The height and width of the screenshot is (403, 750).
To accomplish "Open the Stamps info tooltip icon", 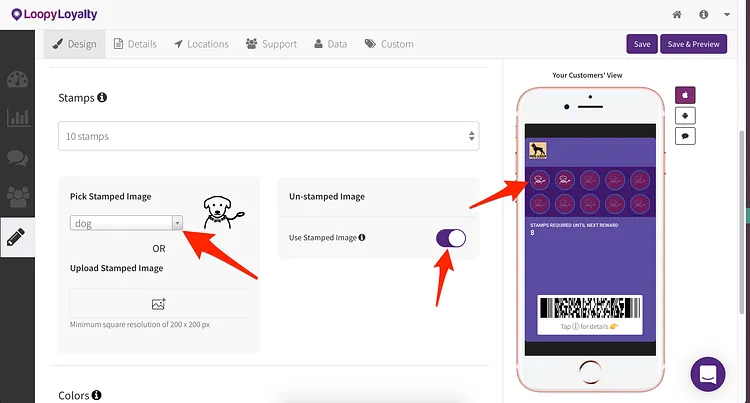I will coord(102,98).
